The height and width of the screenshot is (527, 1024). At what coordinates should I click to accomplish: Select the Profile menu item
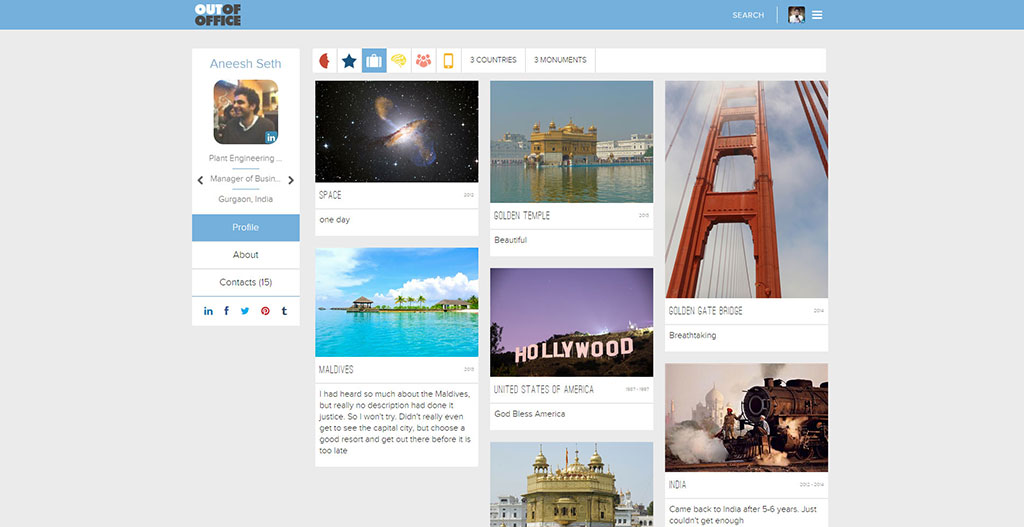(x=246, y=227)
